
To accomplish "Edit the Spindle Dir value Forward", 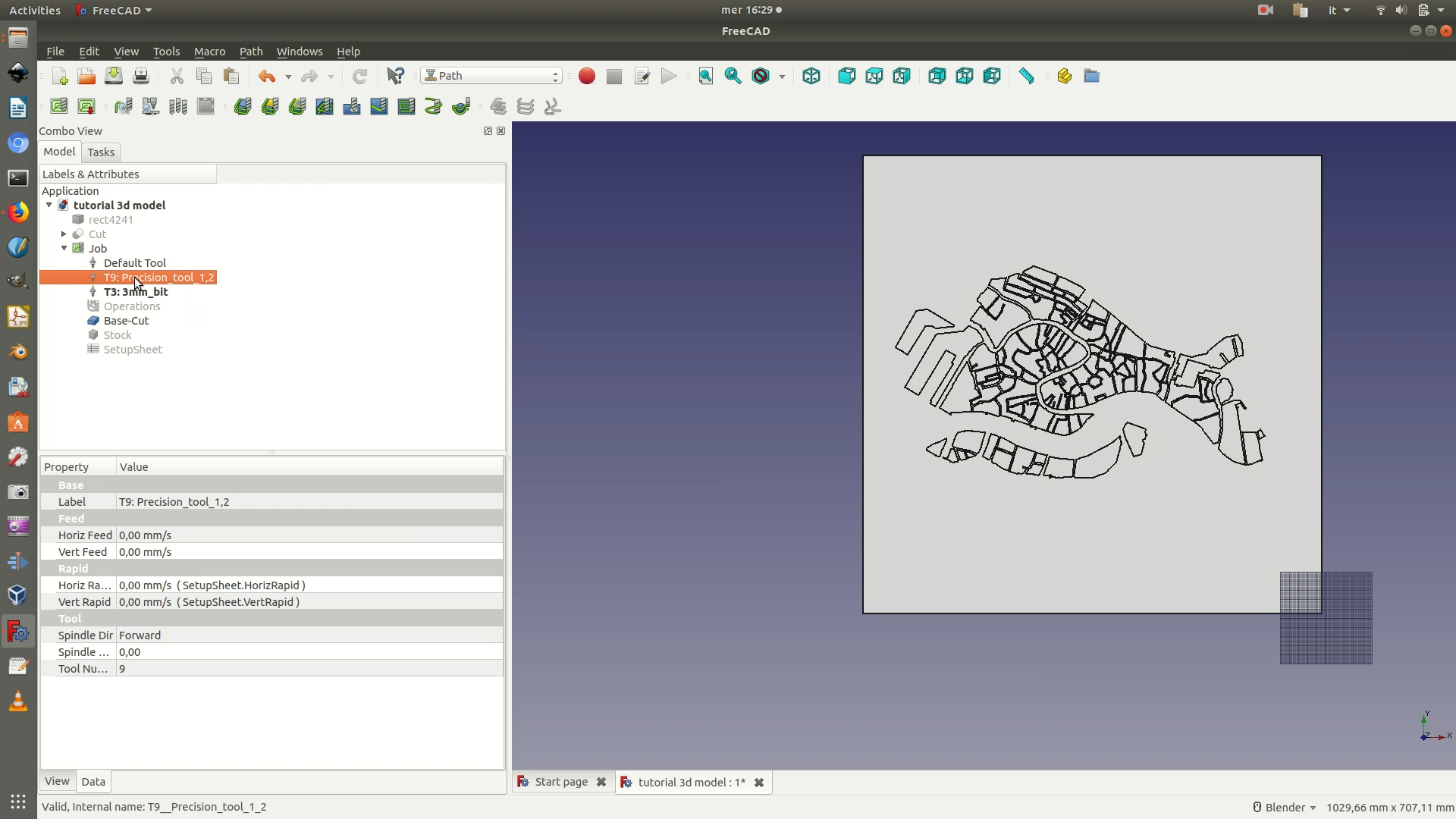I will pos(309,635).
